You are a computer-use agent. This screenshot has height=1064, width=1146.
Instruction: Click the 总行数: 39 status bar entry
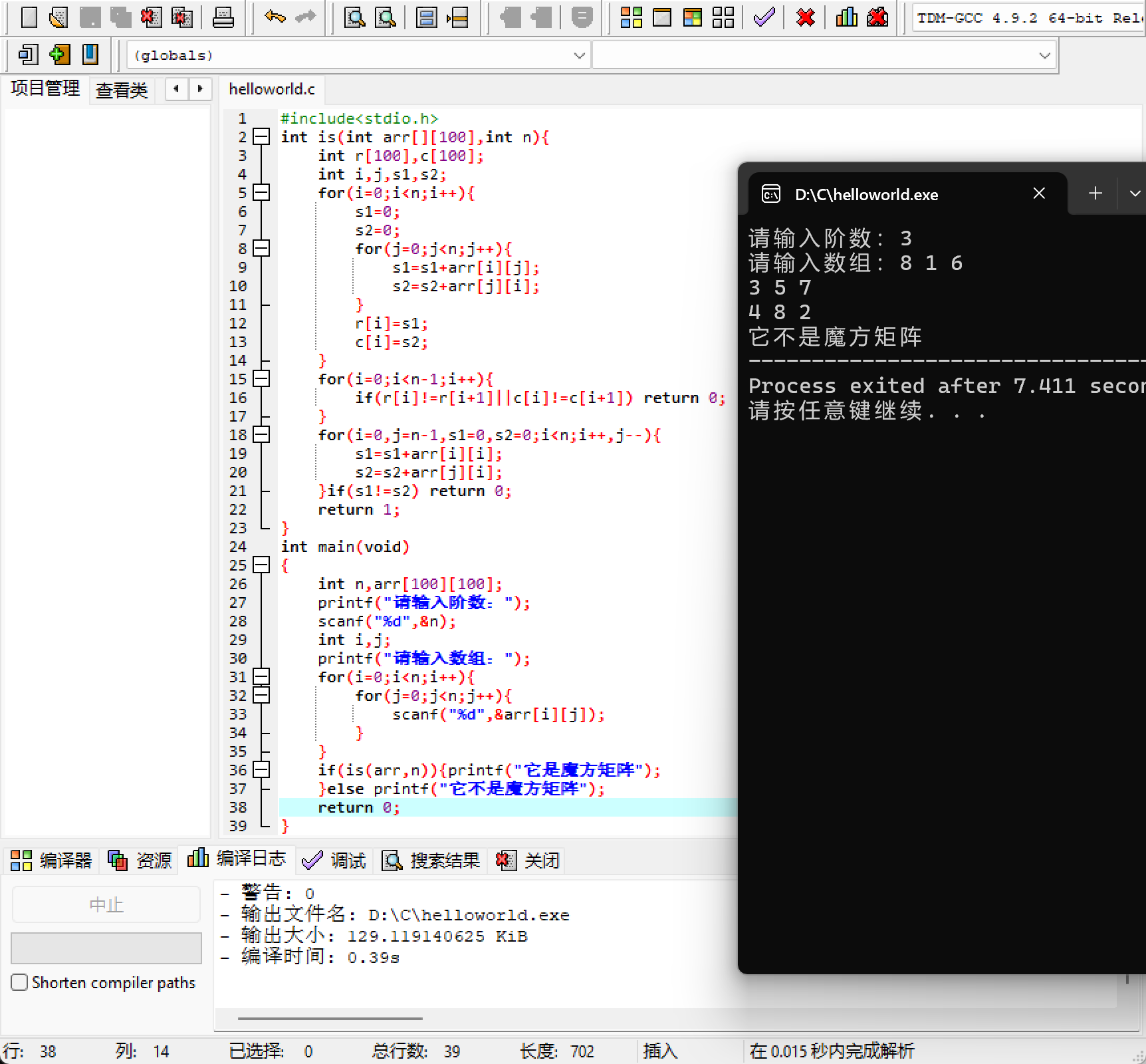pyautogui.click(x=416, y=1051)
